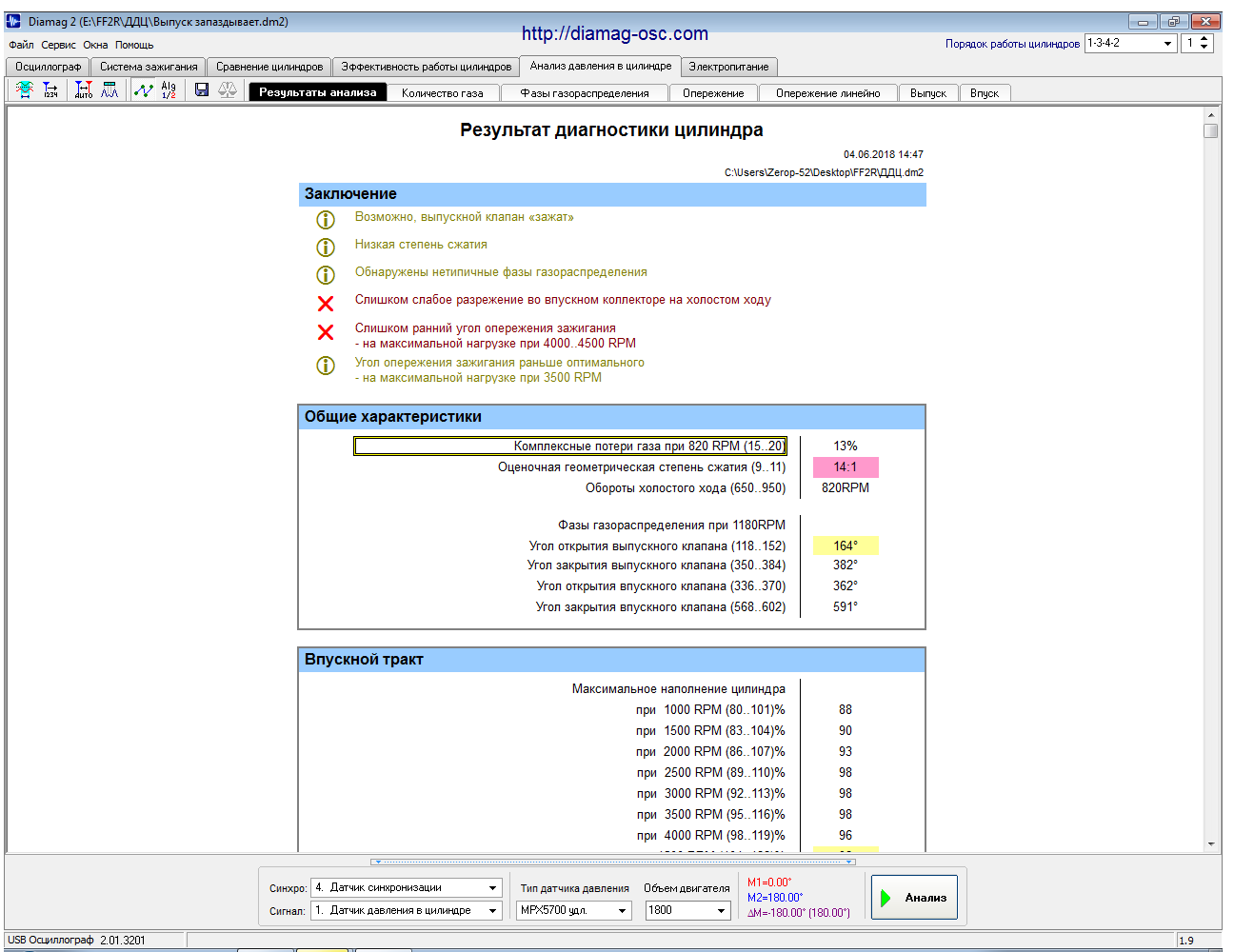The image size is (1234, 952).
Task: Open Эффективность работы цилиндров tab
Action: pyautogui.click(x=427, y=67)
